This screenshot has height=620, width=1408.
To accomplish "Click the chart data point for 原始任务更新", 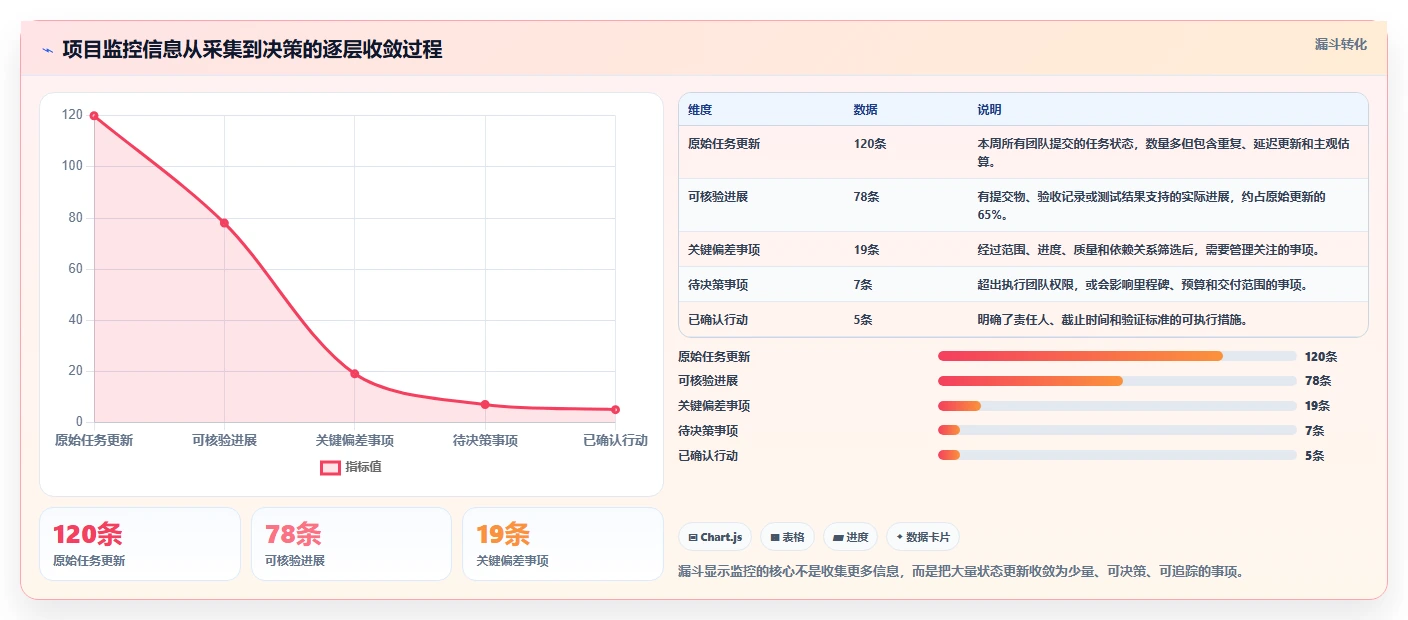I will point(94,116).
